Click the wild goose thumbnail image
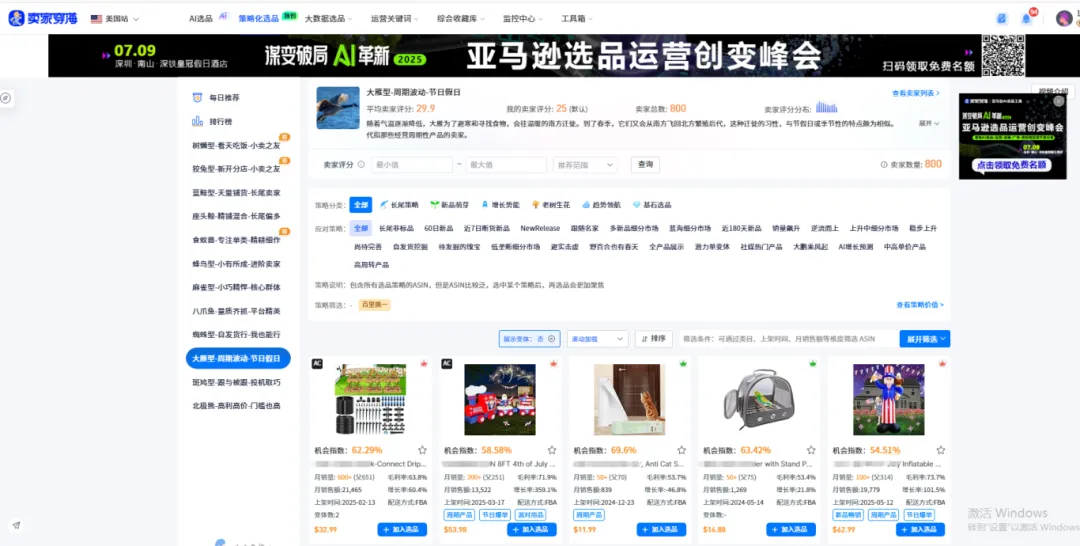The width and height of the screenshot is (1080, 546). pos(338,107)
